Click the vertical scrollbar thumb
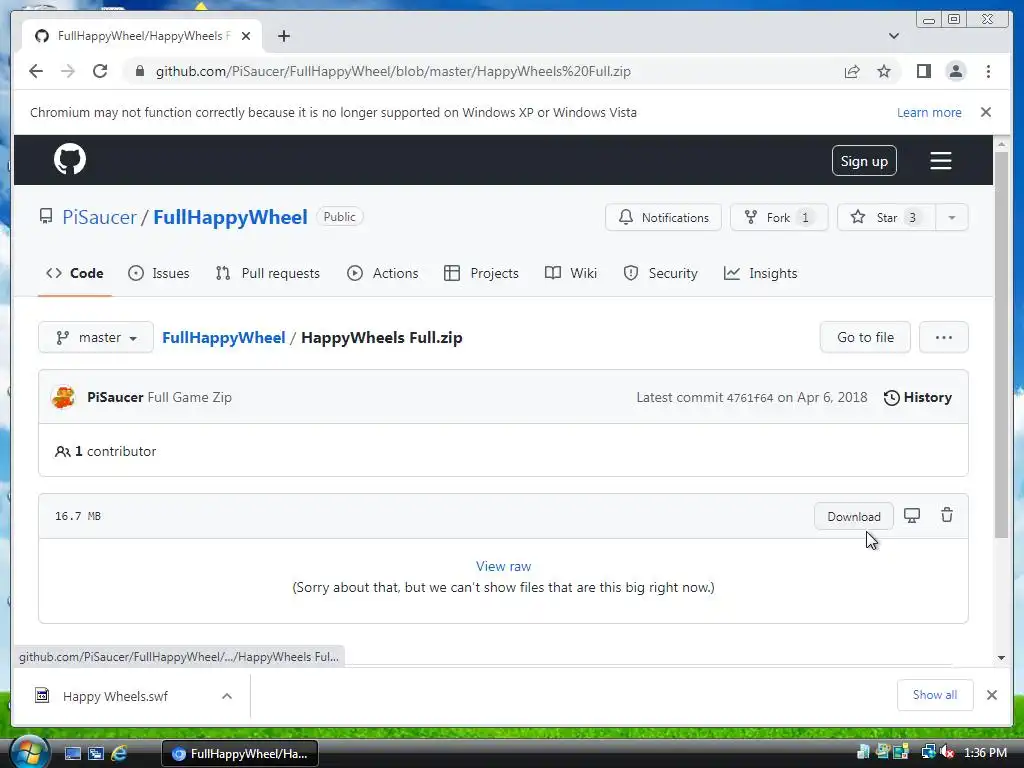1024x768 pixels. click(1001, 344)
